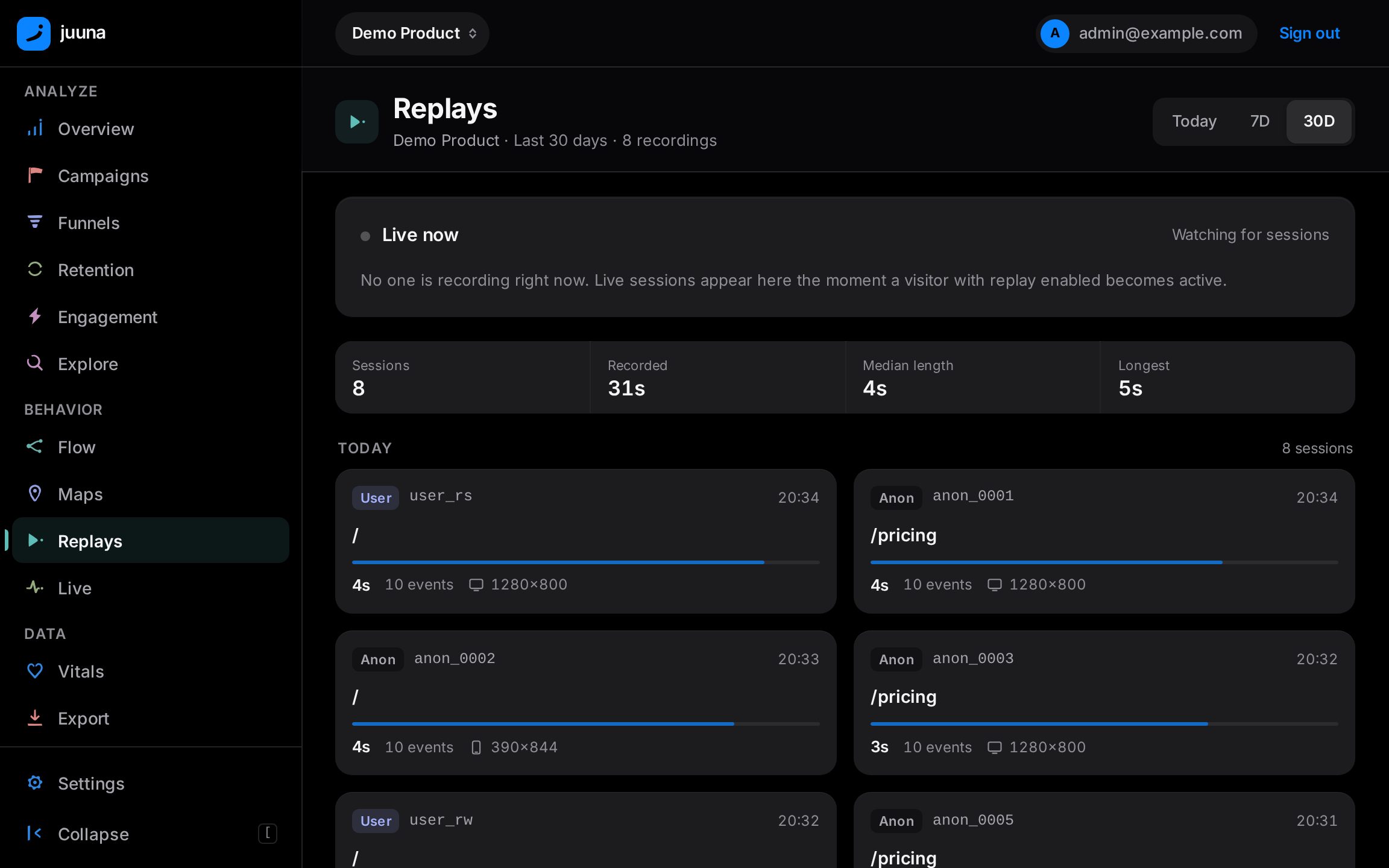
Task: Select the 30D time range
Action: pyautogui.click(x=1319, y=121)
